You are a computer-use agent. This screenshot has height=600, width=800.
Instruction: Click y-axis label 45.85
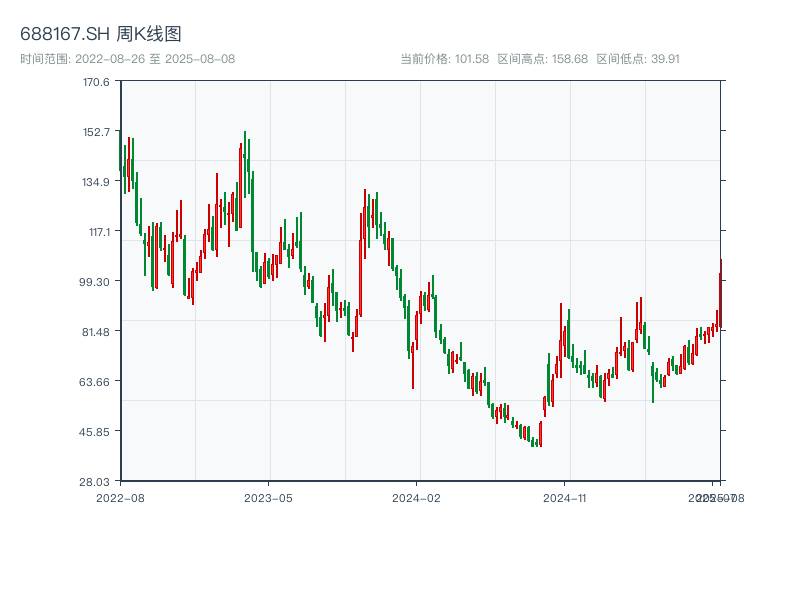point(94,432)
